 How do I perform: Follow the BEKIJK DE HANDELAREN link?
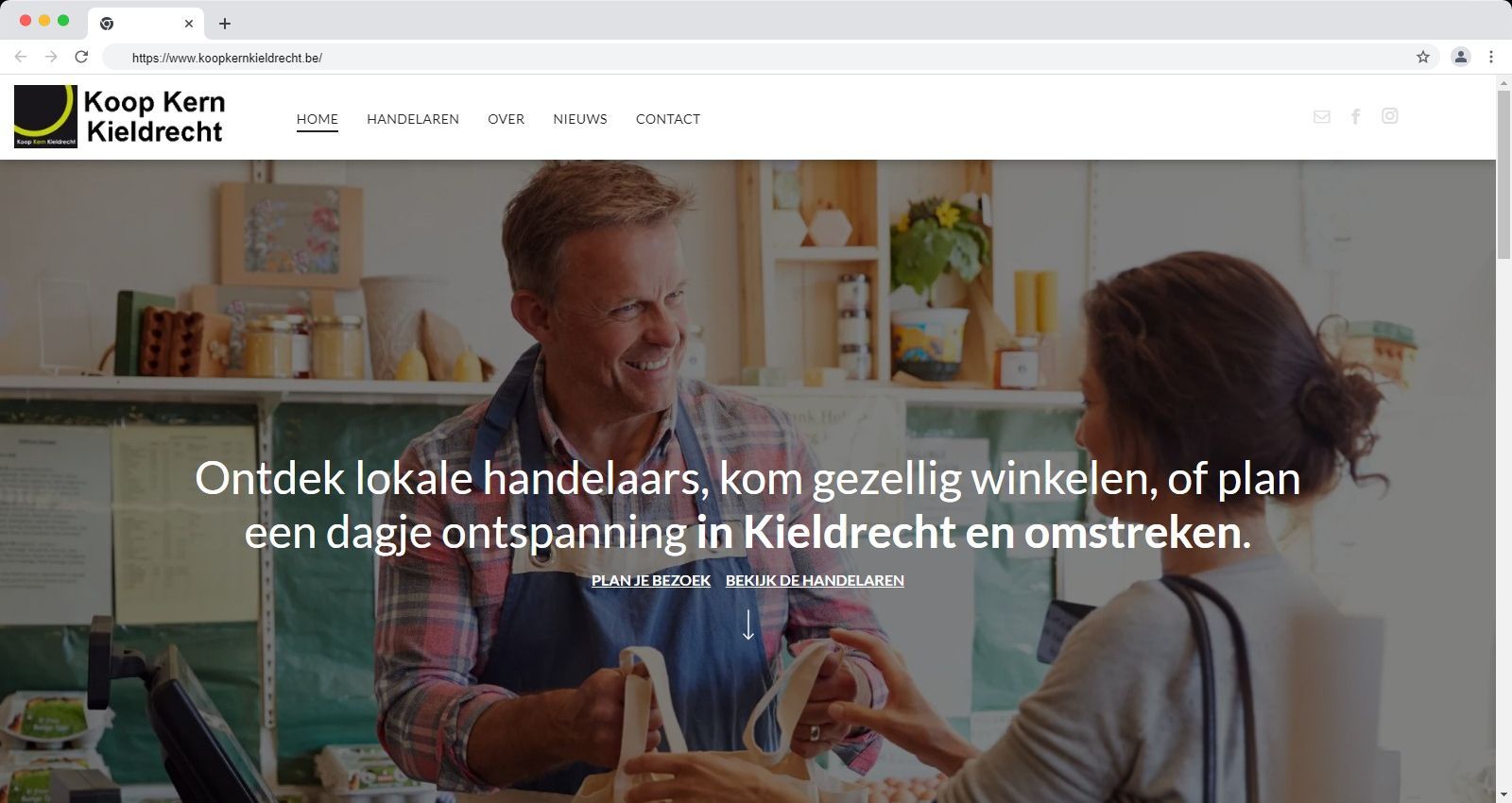click(815, 580)
